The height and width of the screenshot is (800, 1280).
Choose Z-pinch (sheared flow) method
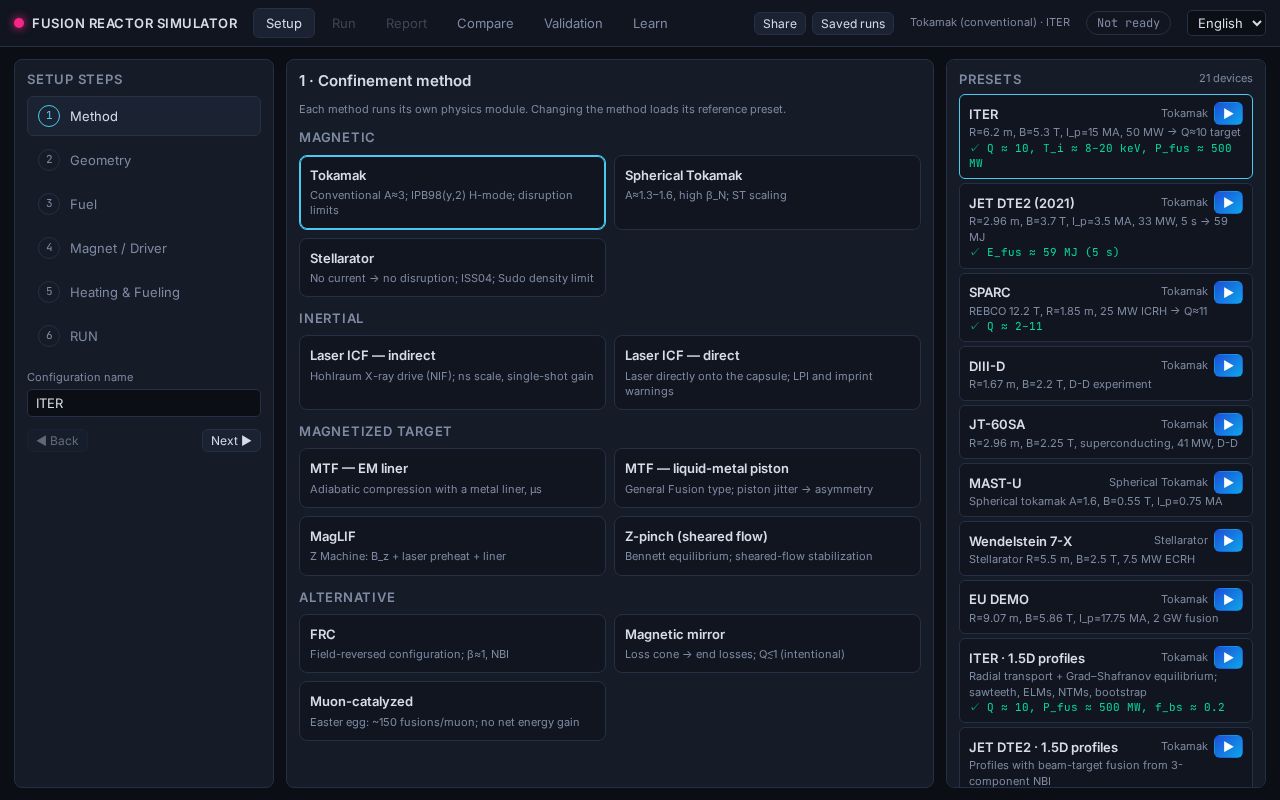[767, 546]
